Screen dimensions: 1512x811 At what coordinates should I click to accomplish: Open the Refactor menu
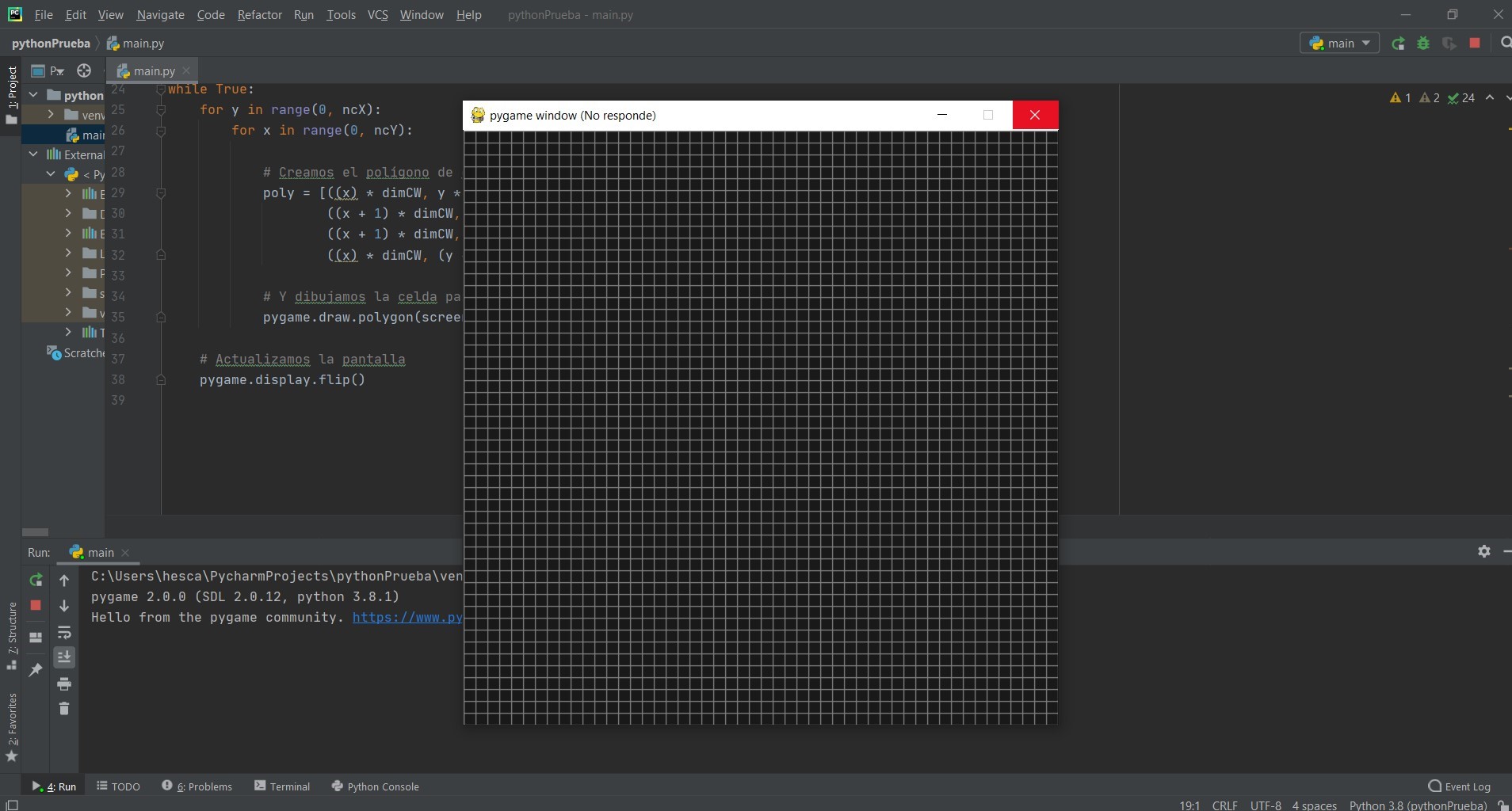coord(259,14)
